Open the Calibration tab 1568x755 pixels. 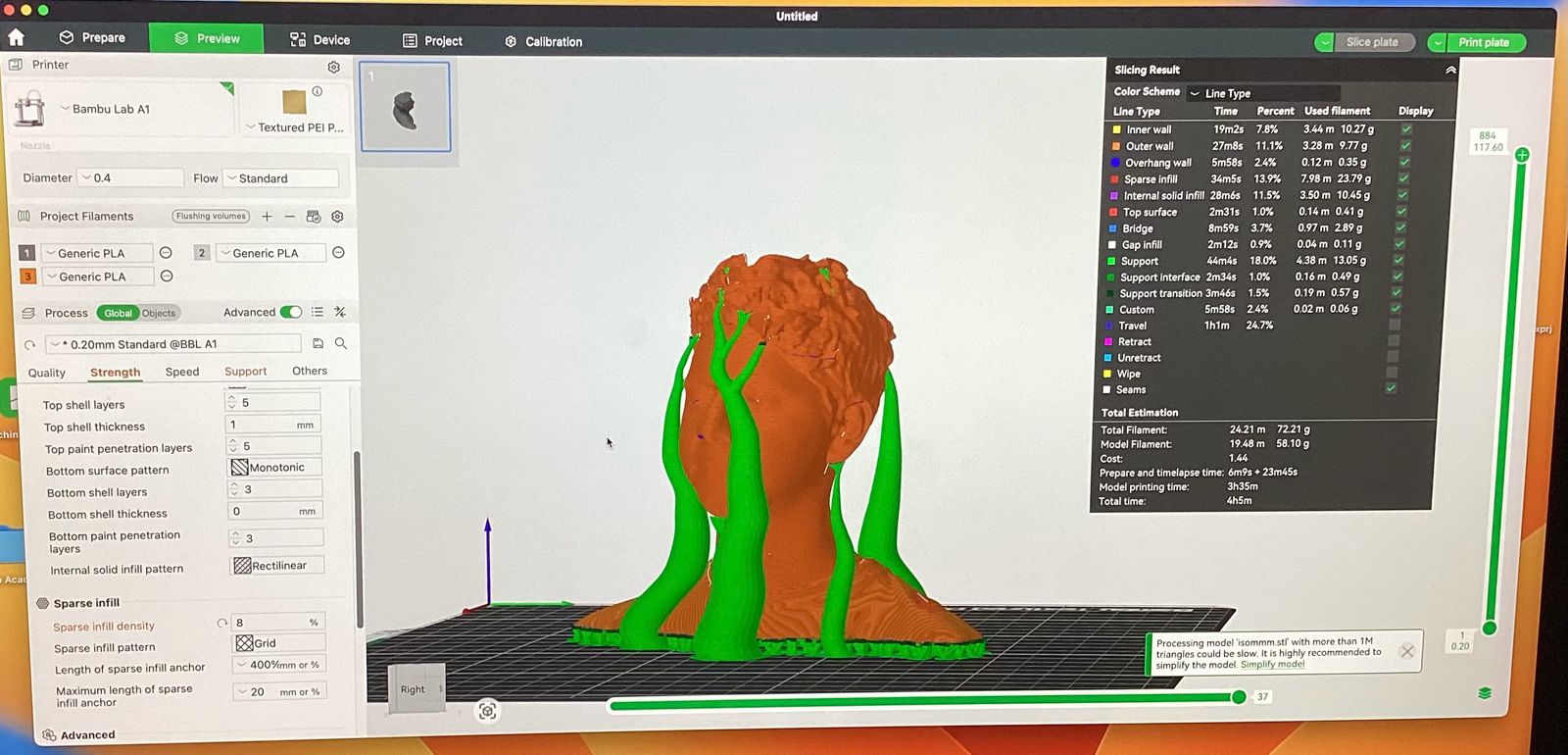[544, 41]
